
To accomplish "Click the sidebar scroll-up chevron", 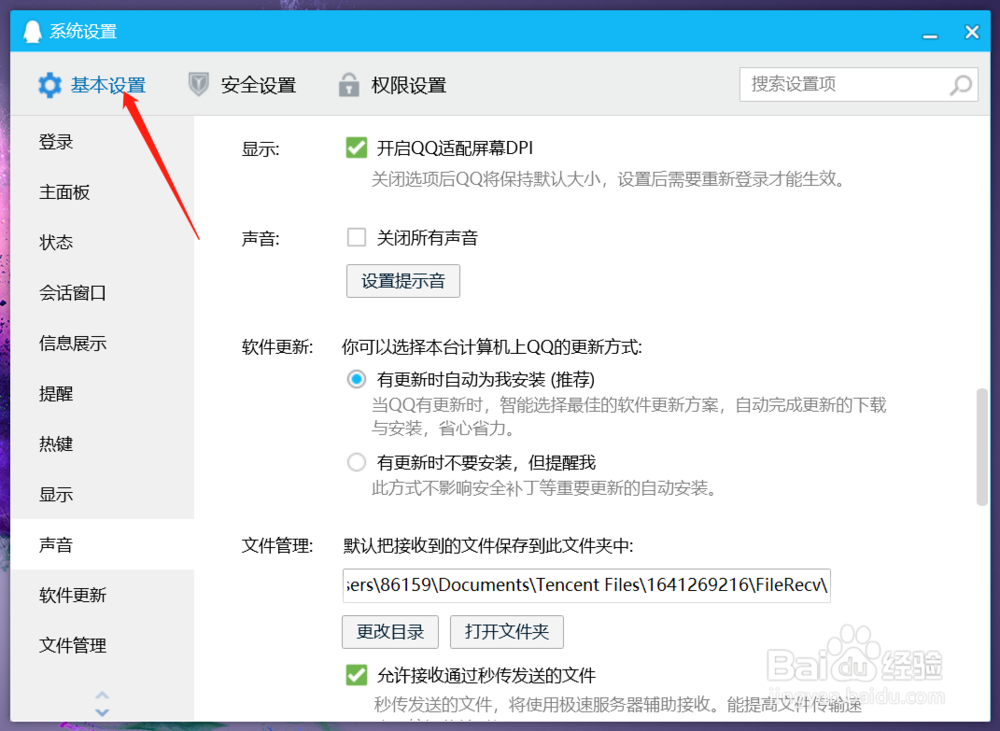I will click(x=102, y=695).
